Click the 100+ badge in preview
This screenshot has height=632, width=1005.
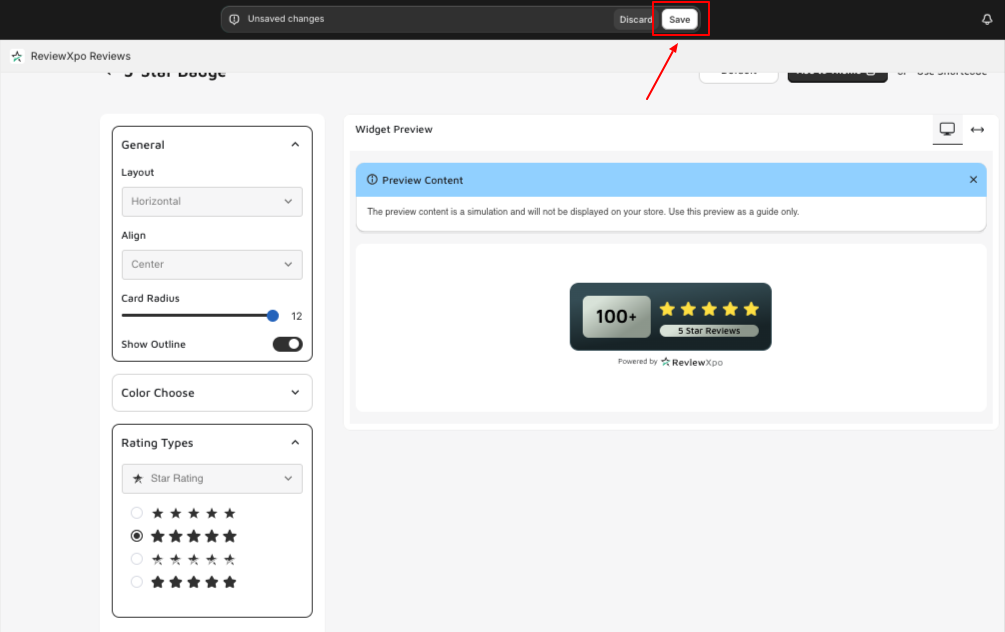click(616, 317)
